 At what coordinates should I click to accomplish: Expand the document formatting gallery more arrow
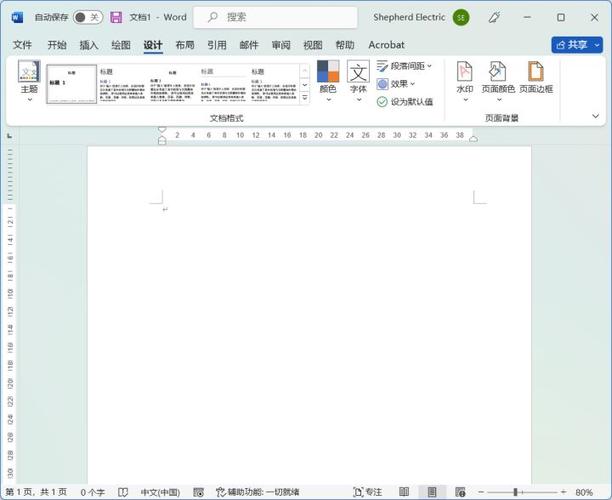pyautogui.click(x=305, y=97)
